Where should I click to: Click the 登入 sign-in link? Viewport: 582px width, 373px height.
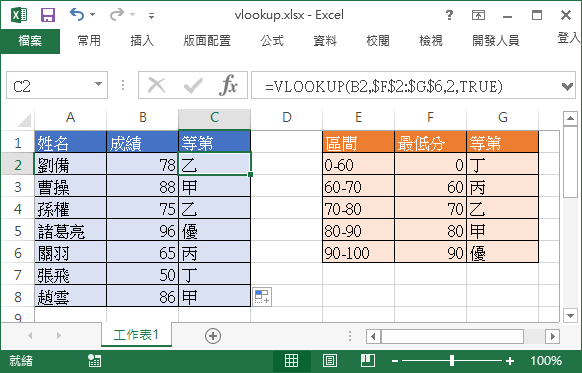569,37
